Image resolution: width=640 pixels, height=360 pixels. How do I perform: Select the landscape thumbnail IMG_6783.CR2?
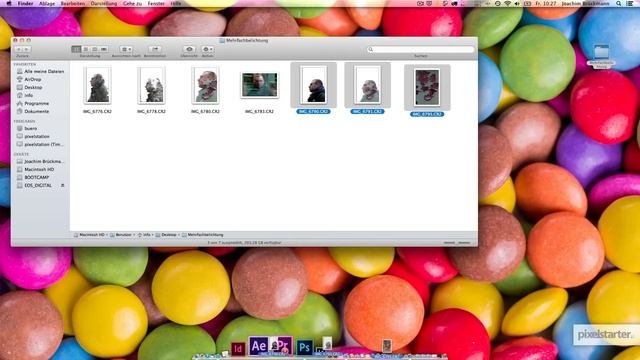point(259,85)
